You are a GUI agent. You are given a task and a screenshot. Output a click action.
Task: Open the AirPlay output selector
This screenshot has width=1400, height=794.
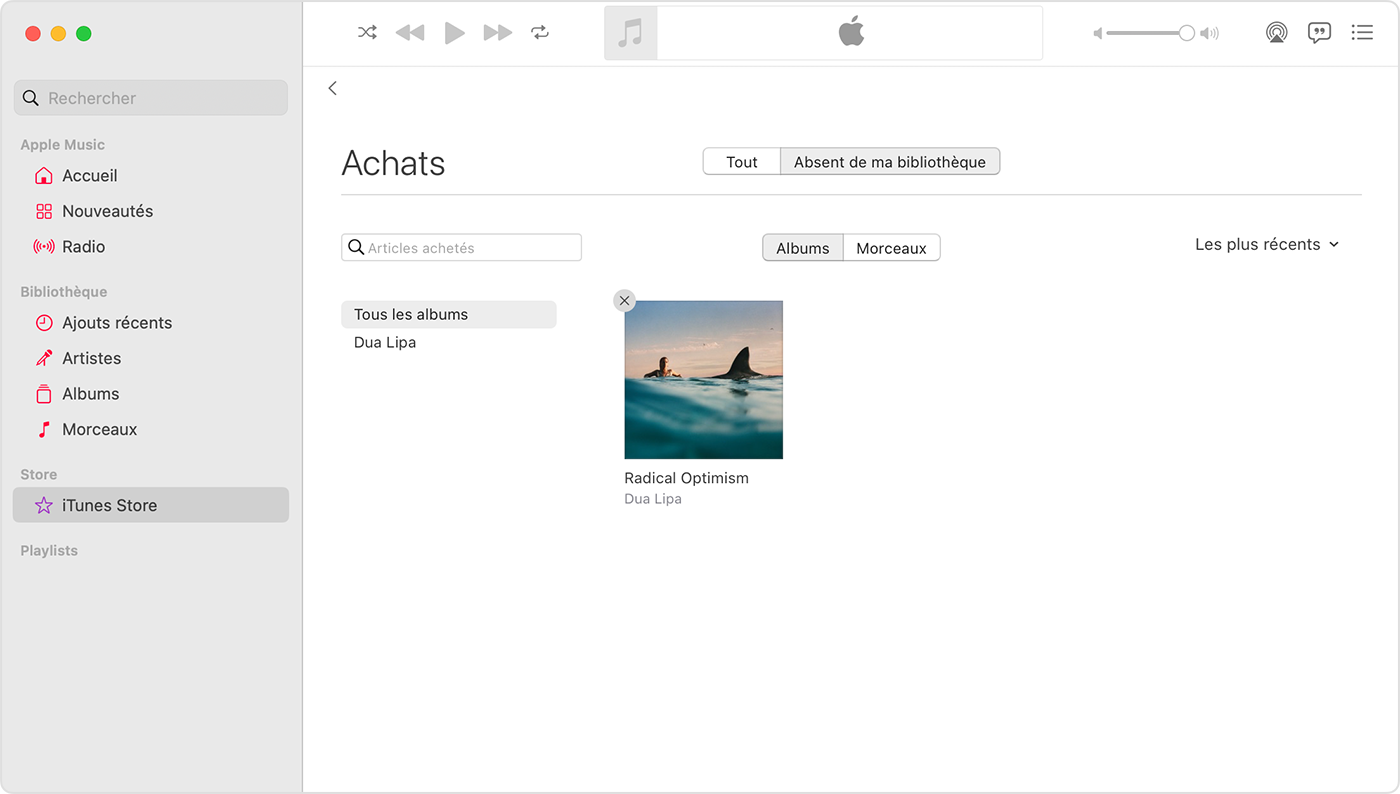(1276, 32)
